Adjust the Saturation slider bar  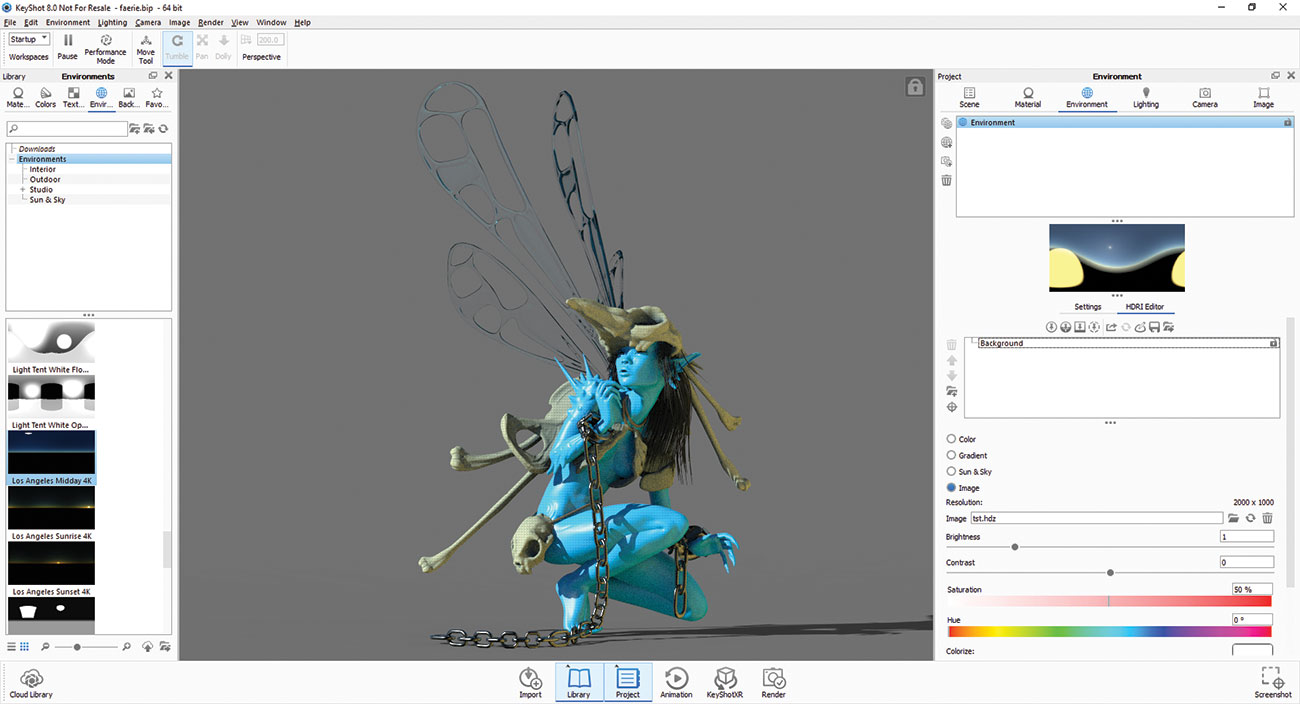[x=1109, y=601]
